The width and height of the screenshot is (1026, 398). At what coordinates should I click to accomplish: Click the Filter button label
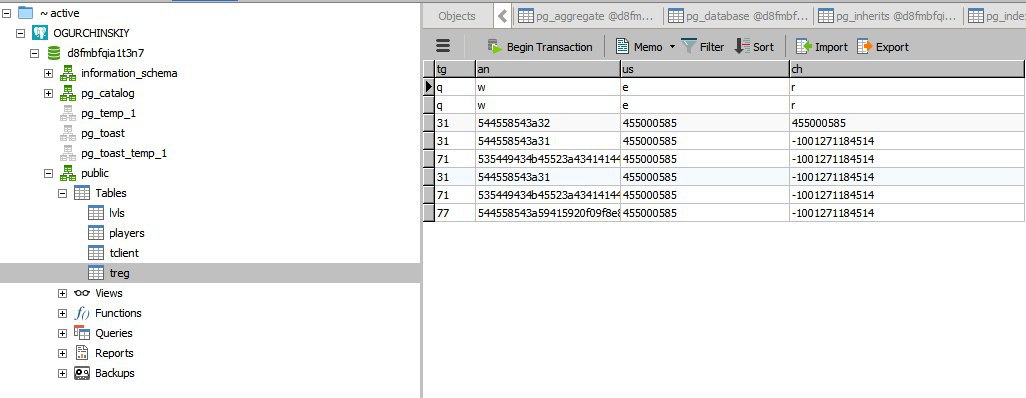click(x=712, y=47)
